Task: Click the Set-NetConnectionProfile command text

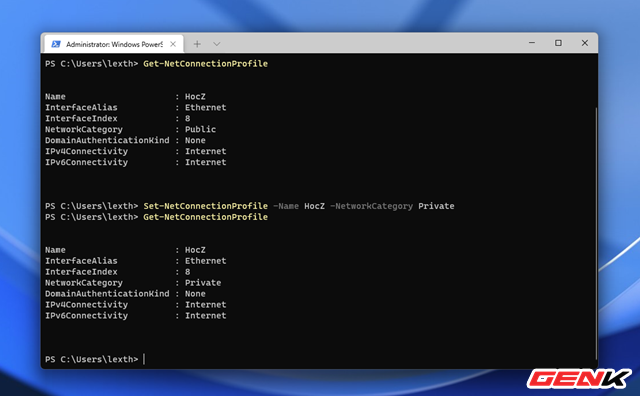Action: click(205, 206)
